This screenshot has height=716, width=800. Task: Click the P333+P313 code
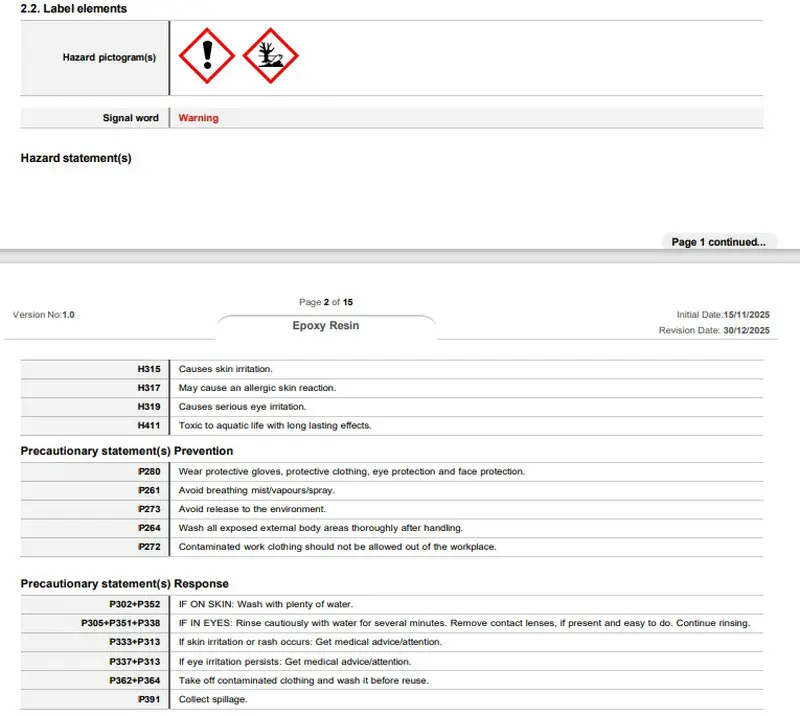click(x=135, y=642)
